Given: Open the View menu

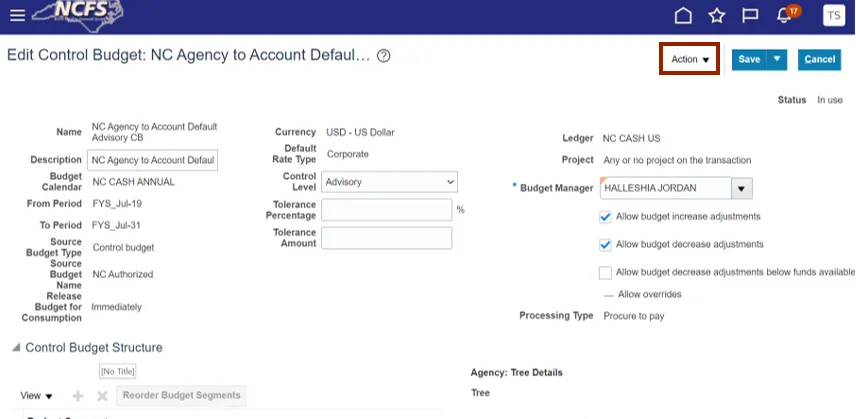Looking at the screenshot, I should coord(37,396).
